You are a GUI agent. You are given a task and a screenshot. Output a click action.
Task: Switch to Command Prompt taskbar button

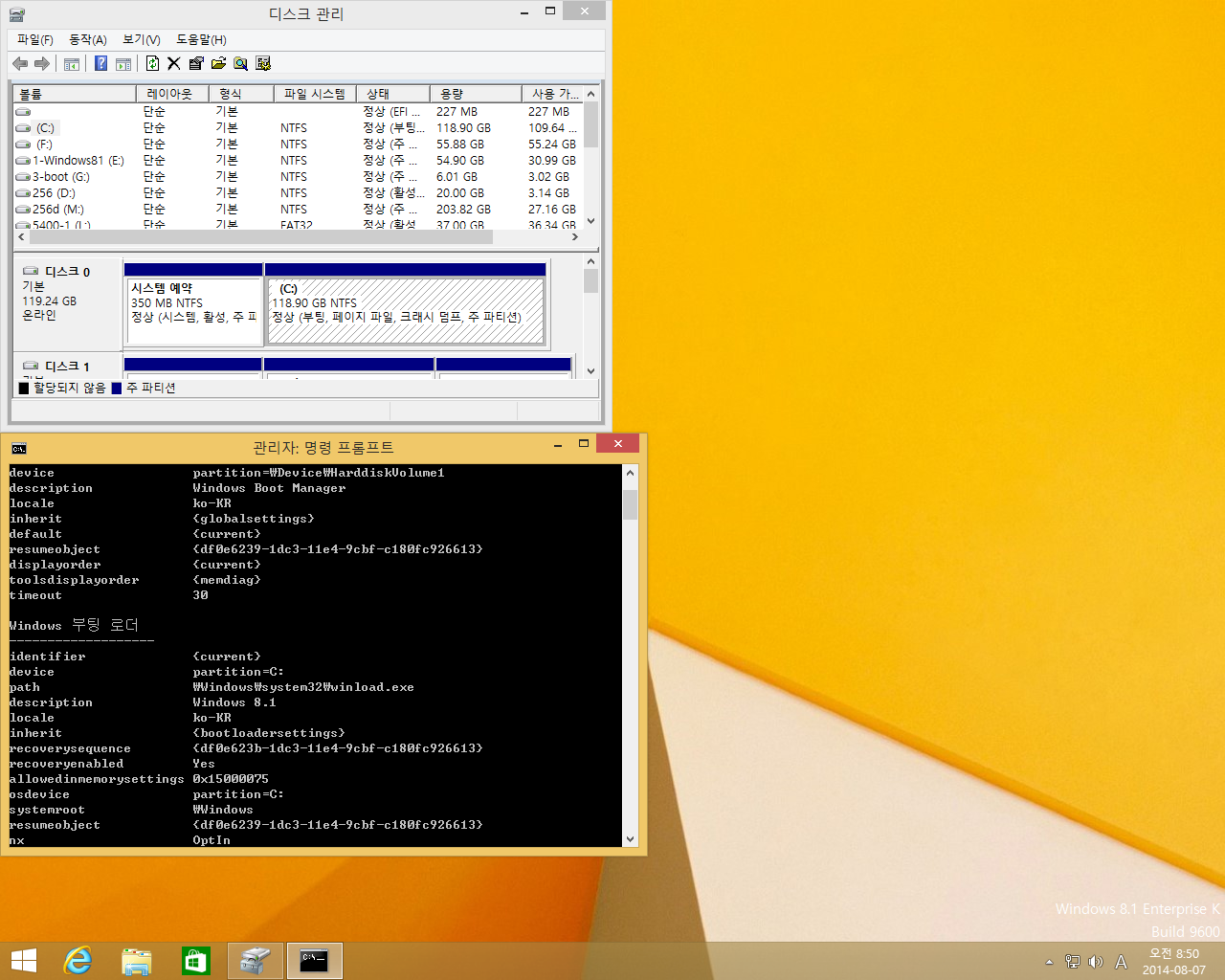click(x=314, y=961)
